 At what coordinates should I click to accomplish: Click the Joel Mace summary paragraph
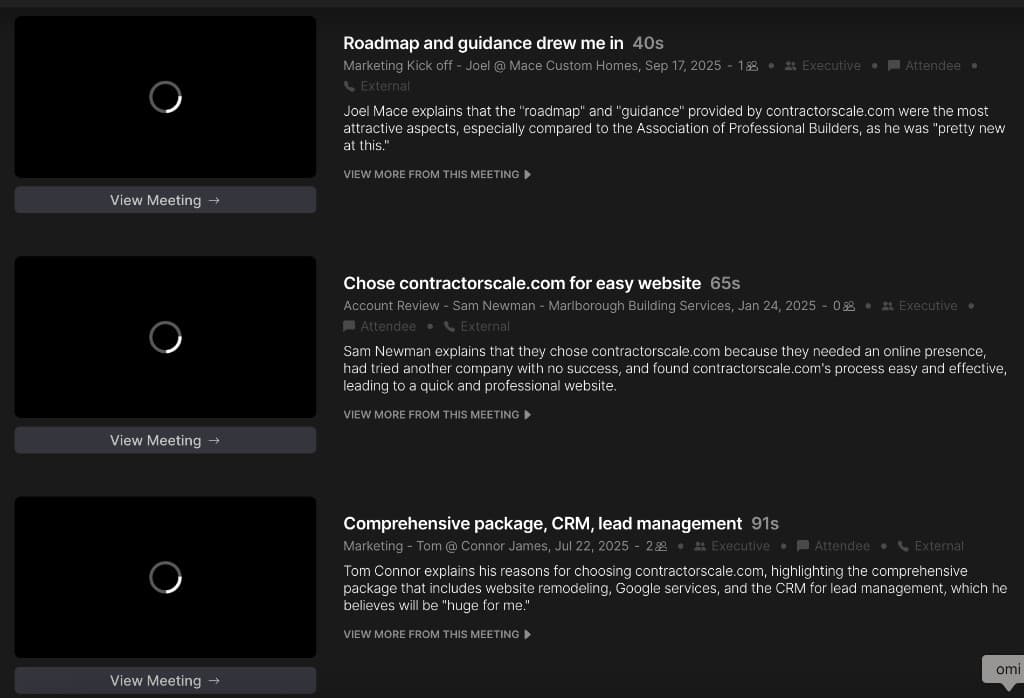[674, 128]
